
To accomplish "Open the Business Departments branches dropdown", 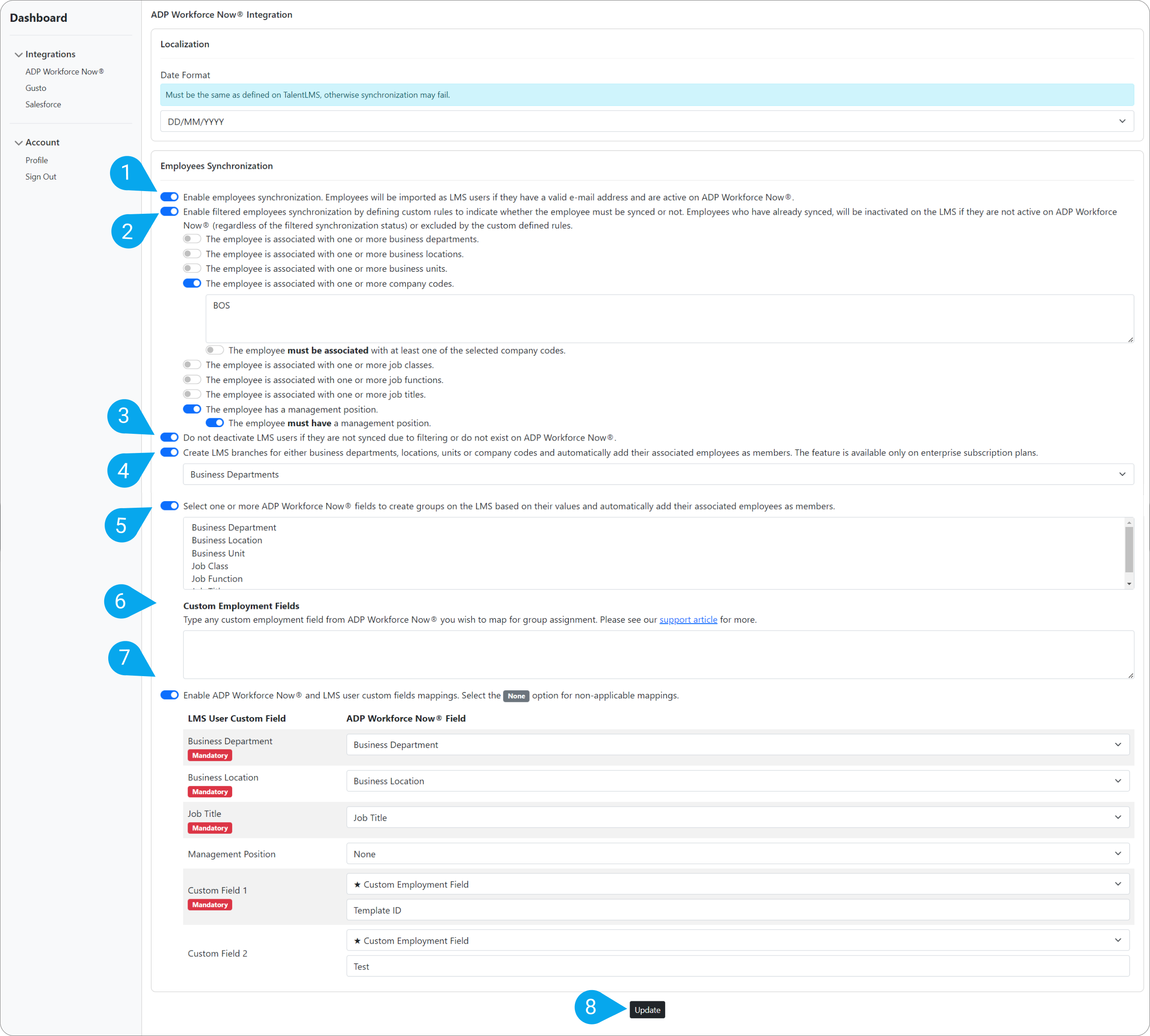I will click(x=658, y=474).
